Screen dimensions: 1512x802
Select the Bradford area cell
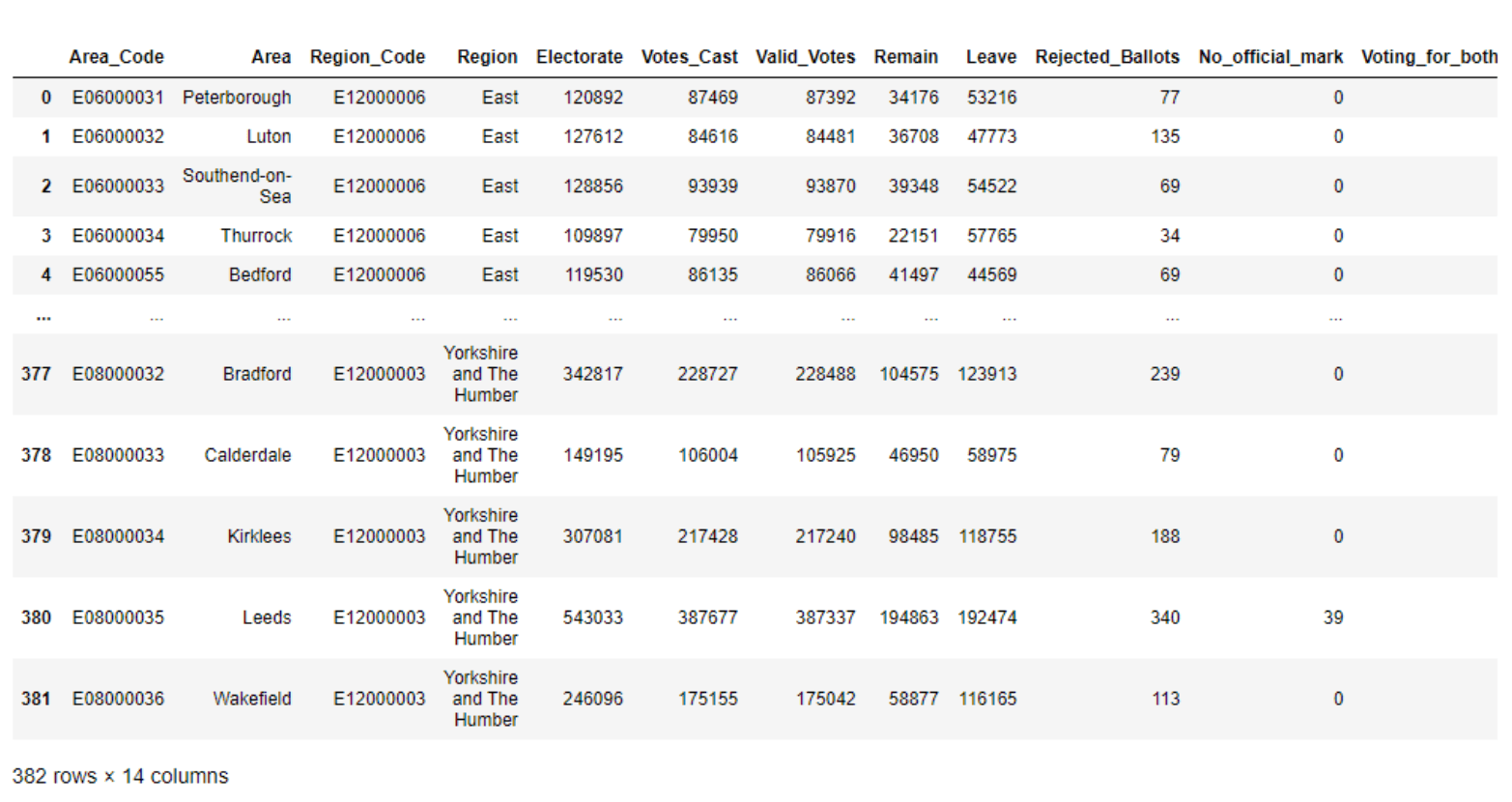pos(257,374)
